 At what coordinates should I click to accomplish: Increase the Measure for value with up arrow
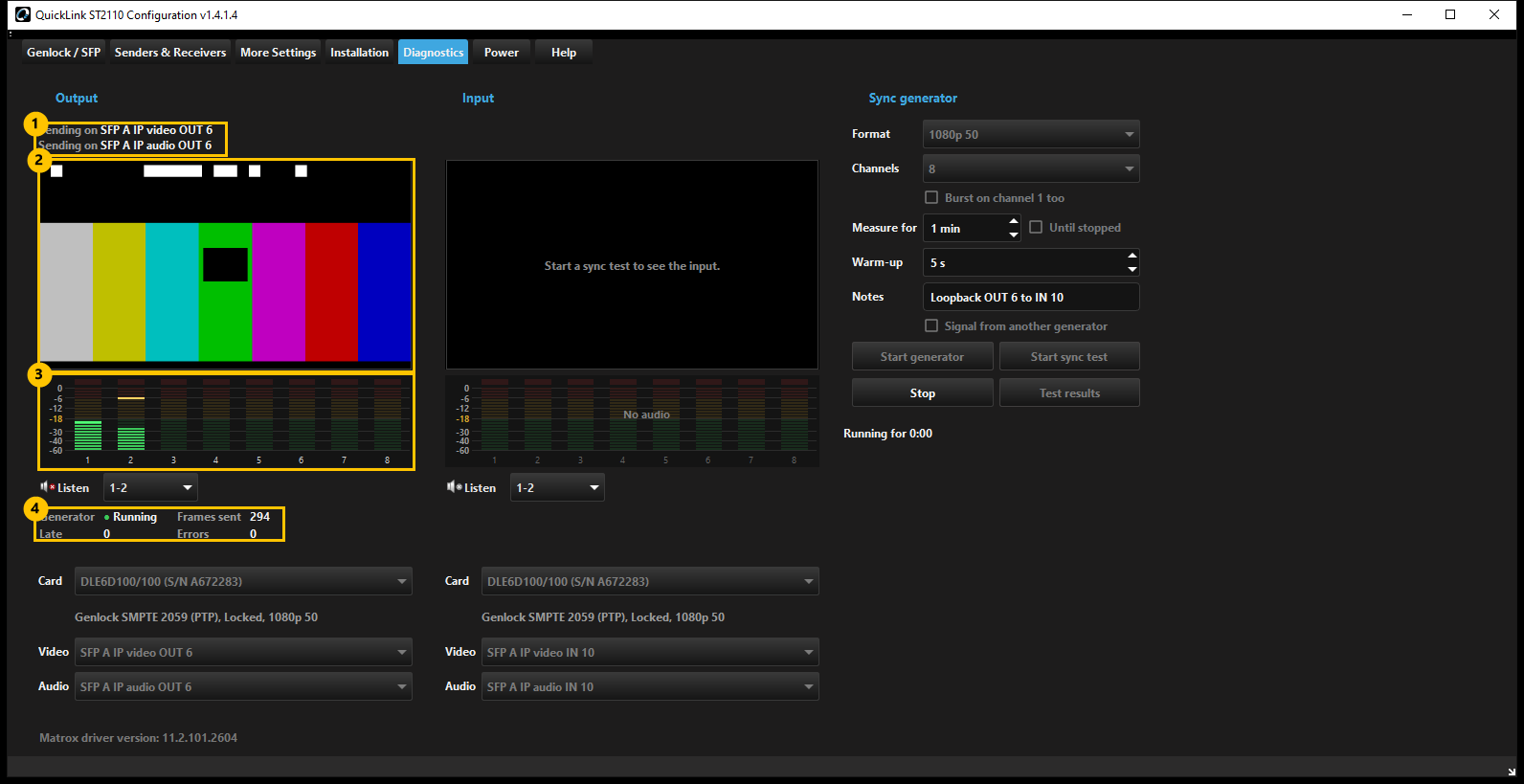(x=1014, y=221)
